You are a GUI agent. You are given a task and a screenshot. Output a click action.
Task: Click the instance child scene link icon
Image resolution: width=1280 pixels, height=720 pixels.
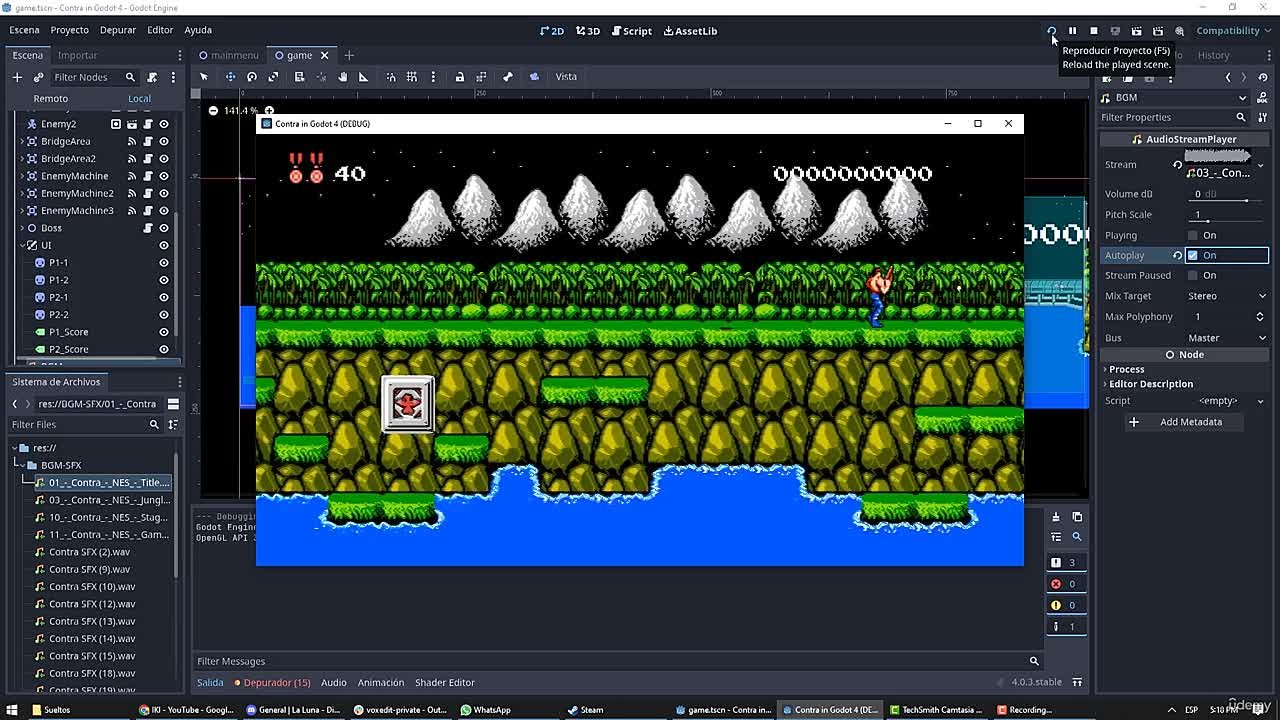38,77
